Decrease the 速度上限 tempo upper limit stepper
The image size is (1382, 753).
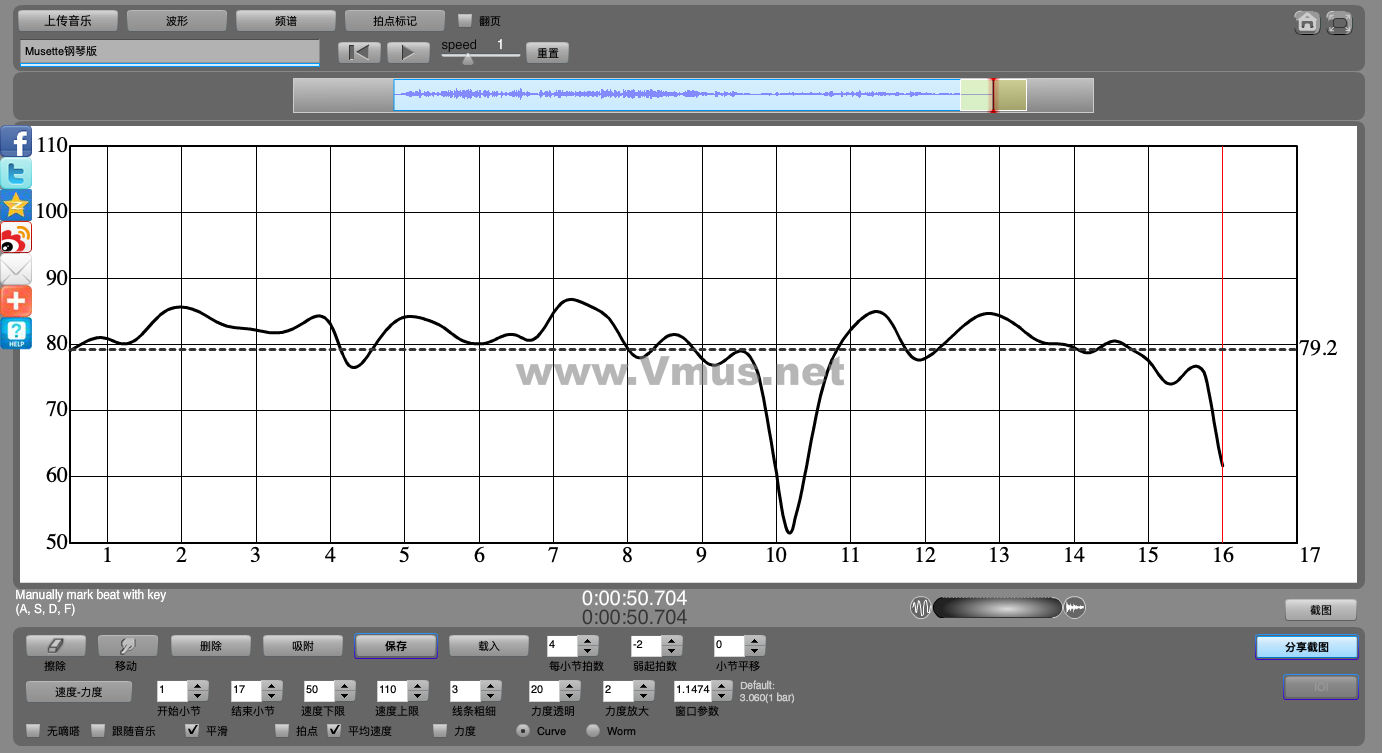tap(416, 695)
